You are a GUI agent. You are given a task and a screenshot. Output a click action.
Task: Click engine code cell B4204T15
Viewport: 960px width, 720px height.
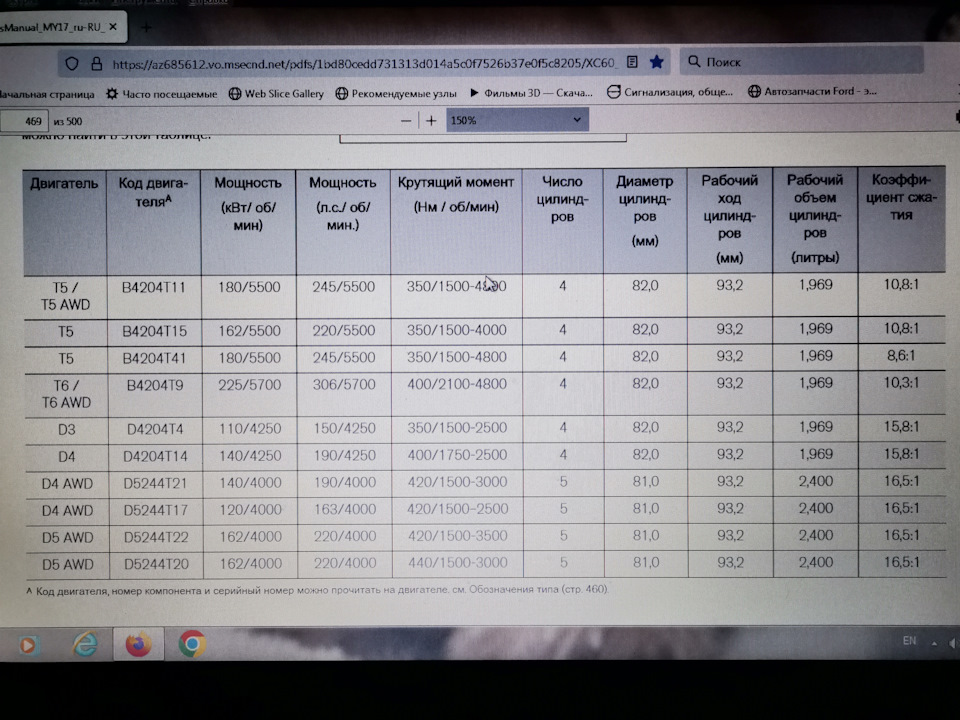(154, 331)
